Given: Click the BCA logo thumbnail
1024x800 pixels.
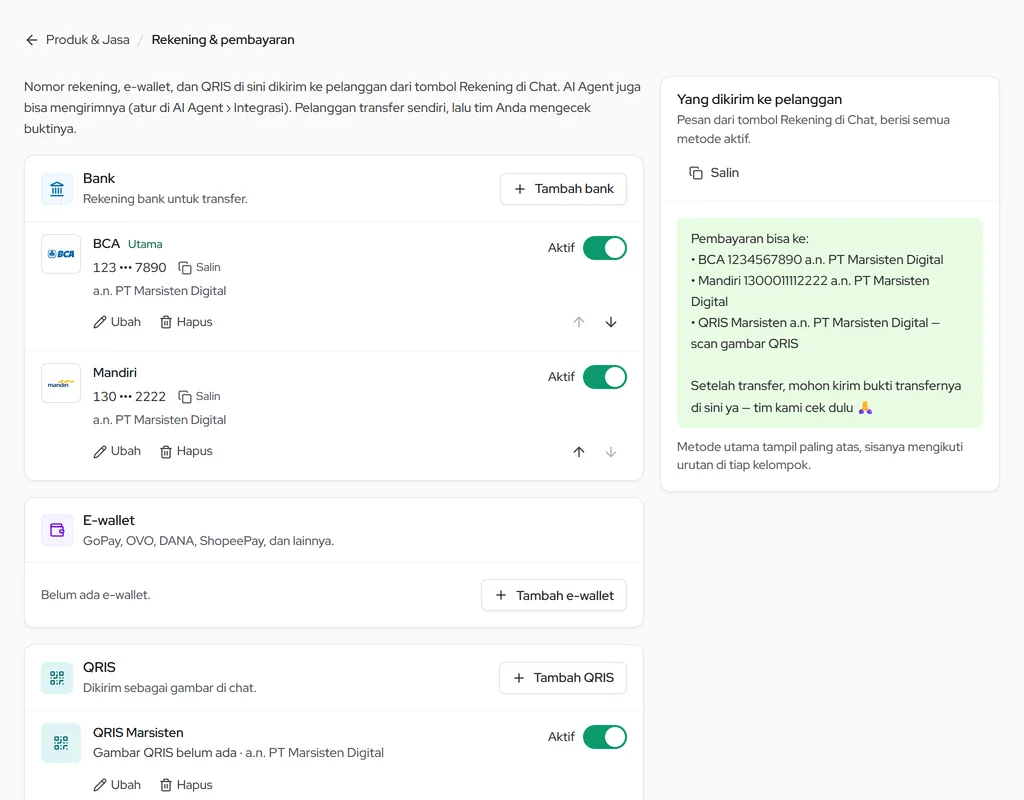Looking at the screenshot, I should pos(61,254).
